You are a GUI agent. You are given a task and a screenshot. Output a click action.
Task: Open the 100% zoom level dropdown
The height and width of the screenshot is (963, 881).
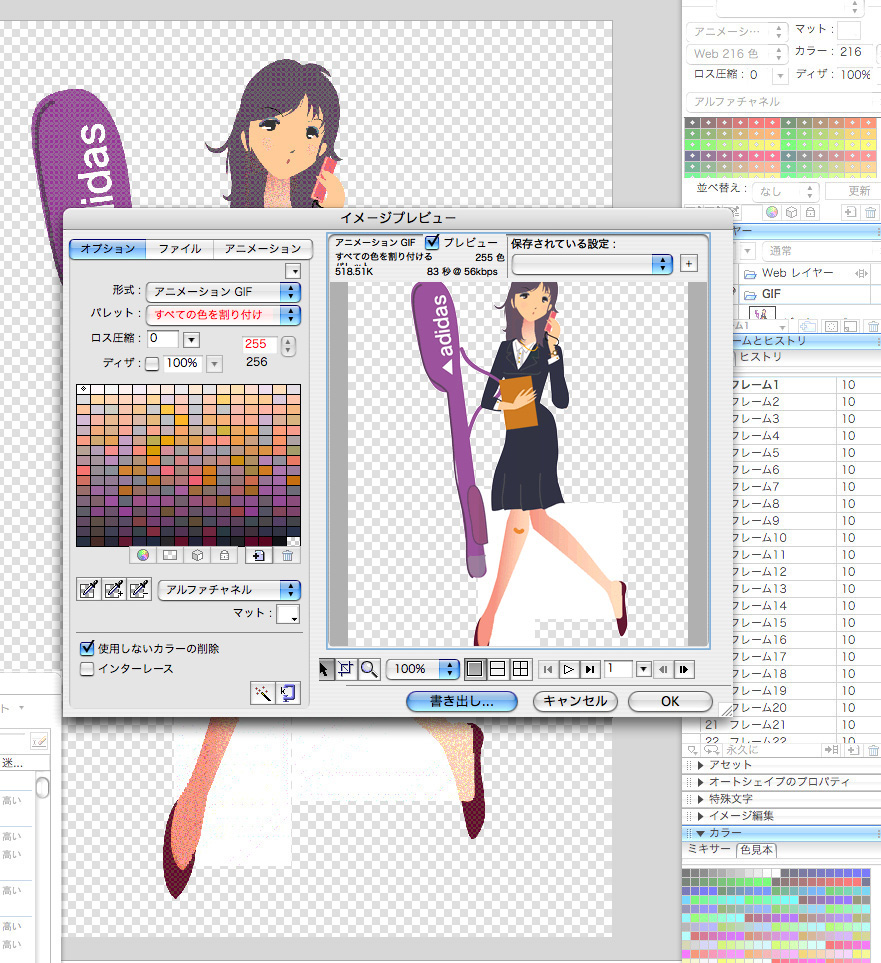(x=423, y=669)
